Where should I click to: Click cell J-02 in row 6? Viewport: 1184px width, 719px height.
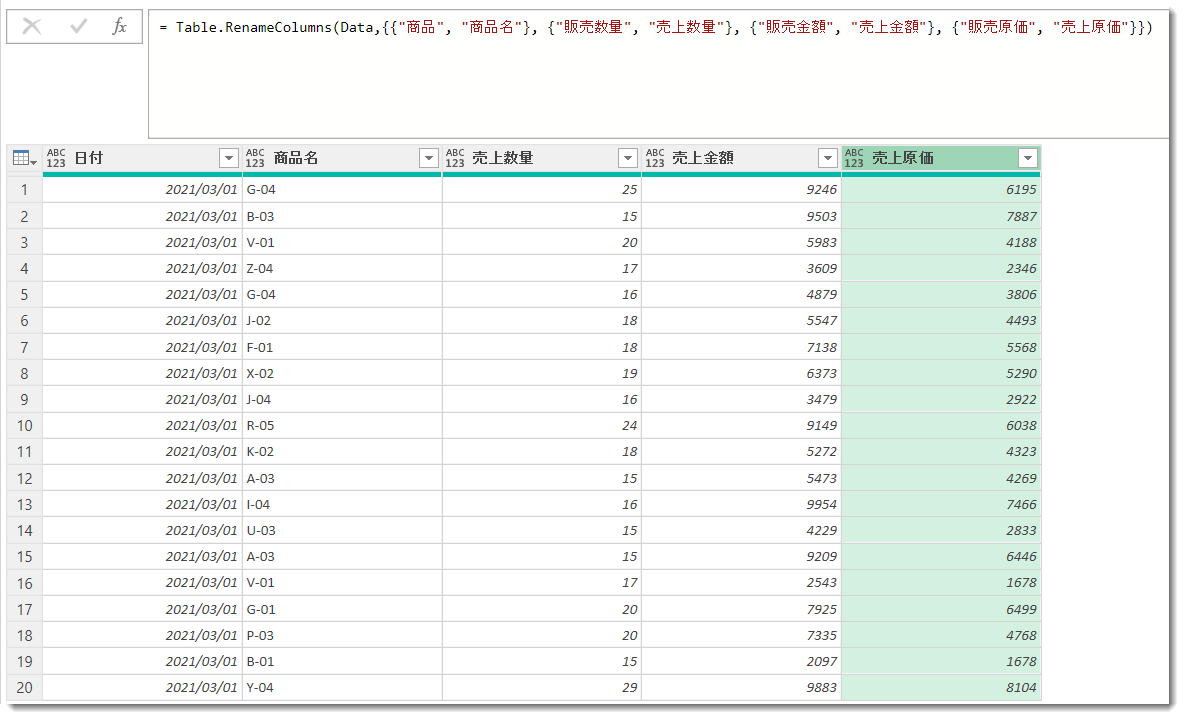click(x=341, y=320)
